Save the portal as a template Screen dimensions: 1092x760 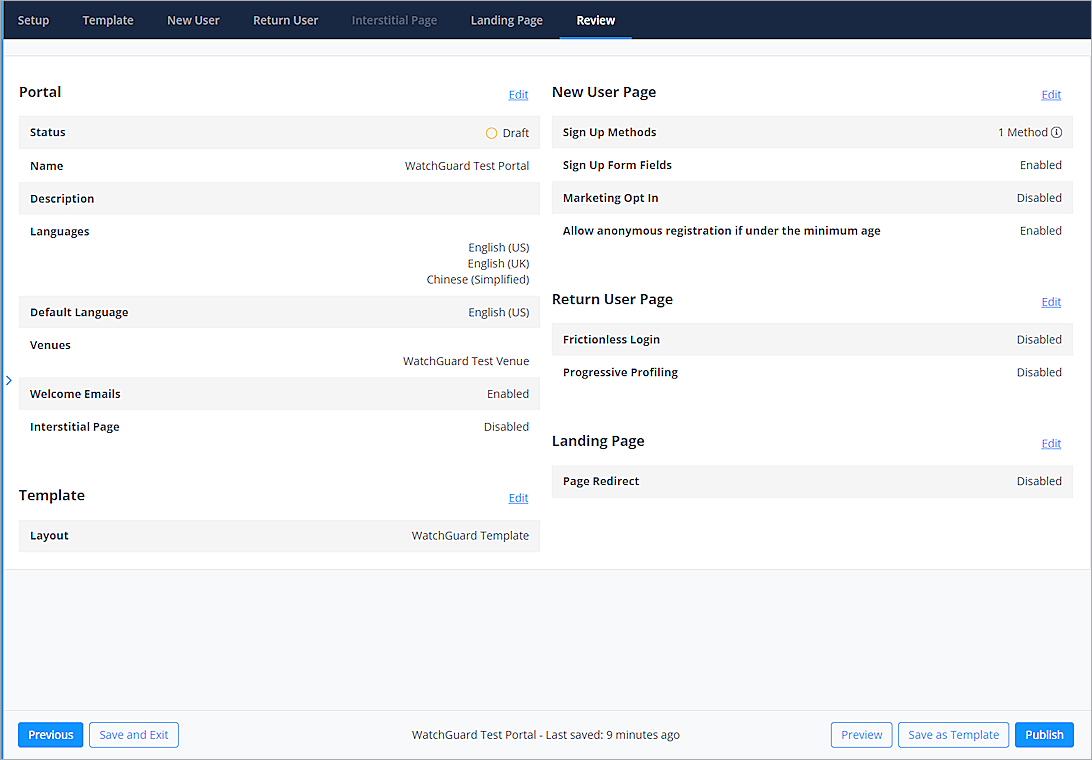coord(953,734)
